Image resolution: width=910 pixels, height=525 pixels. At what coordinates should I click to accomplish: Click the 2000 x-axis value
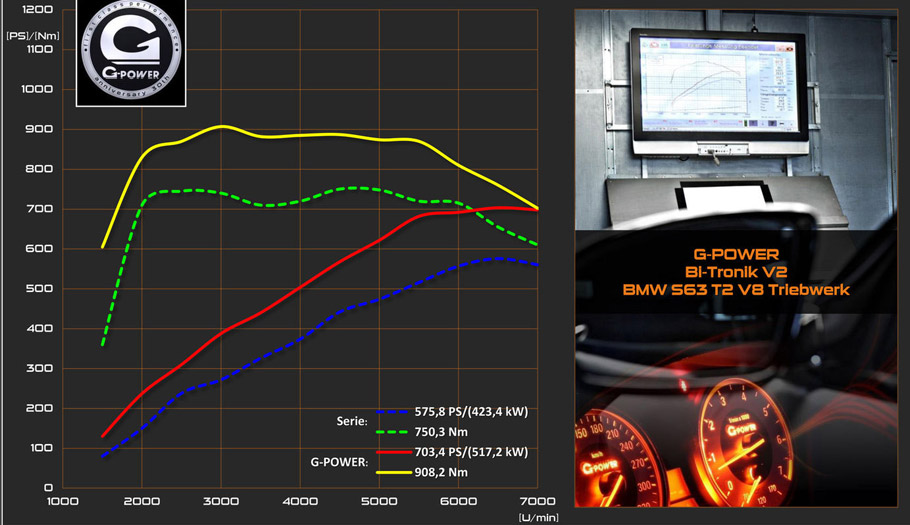tap(142, 501)
